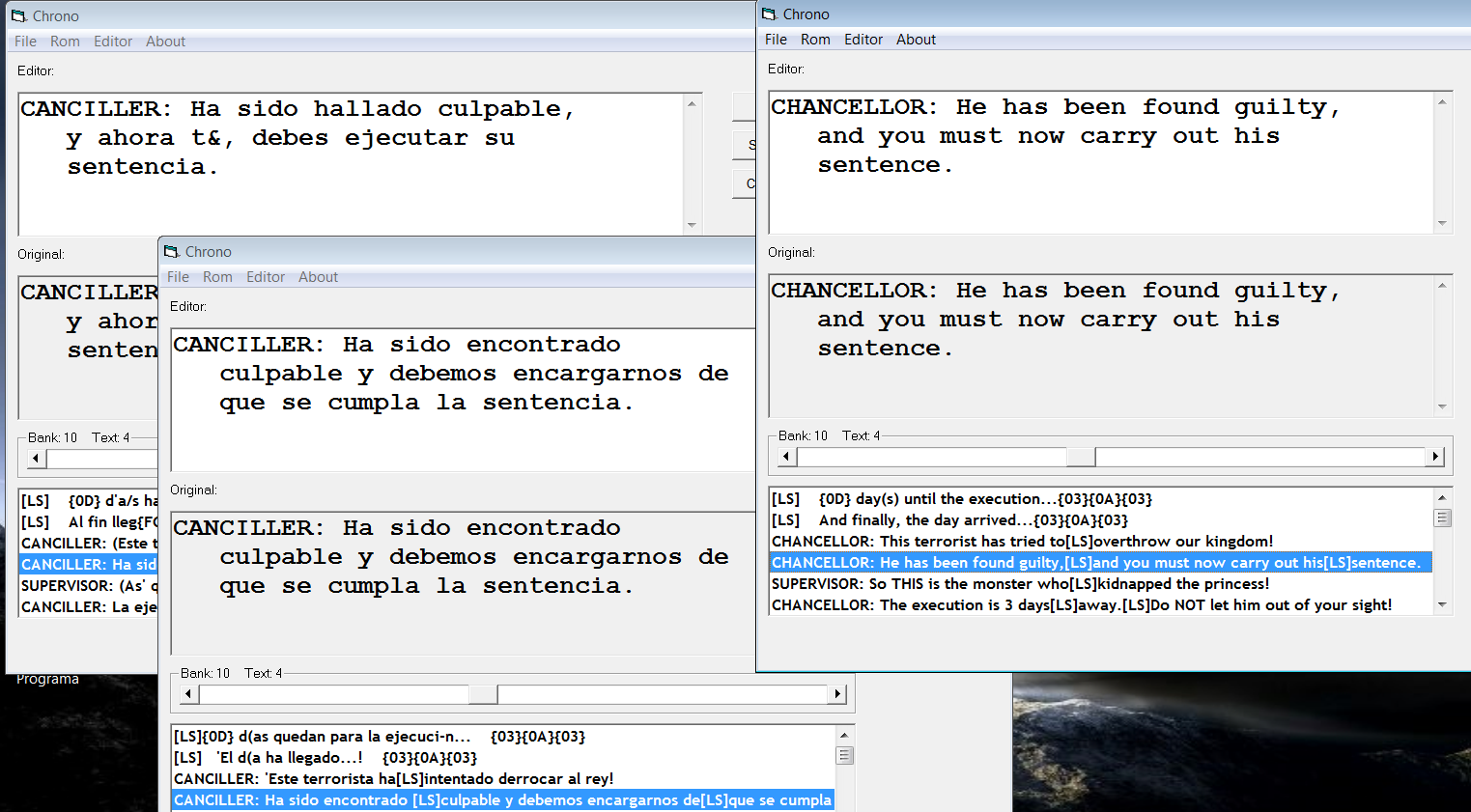Select 'This terrorist has tried to' row
Image resolution: width=1471 pixels, height=812 pixels.
click(1101, 542)
